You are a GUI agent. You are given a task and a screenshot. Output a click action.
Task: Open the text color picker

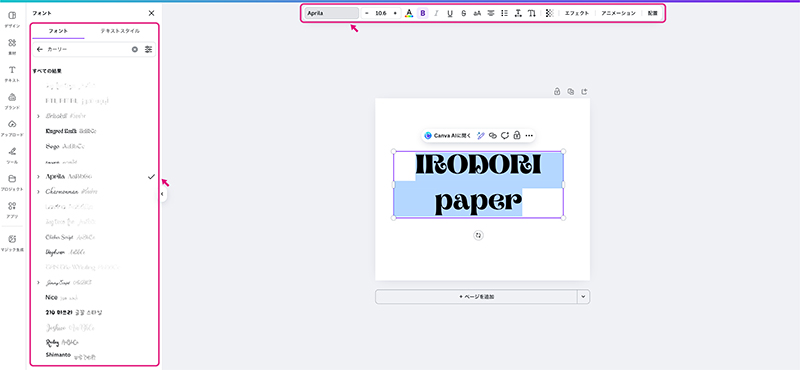tap(409, 13)
